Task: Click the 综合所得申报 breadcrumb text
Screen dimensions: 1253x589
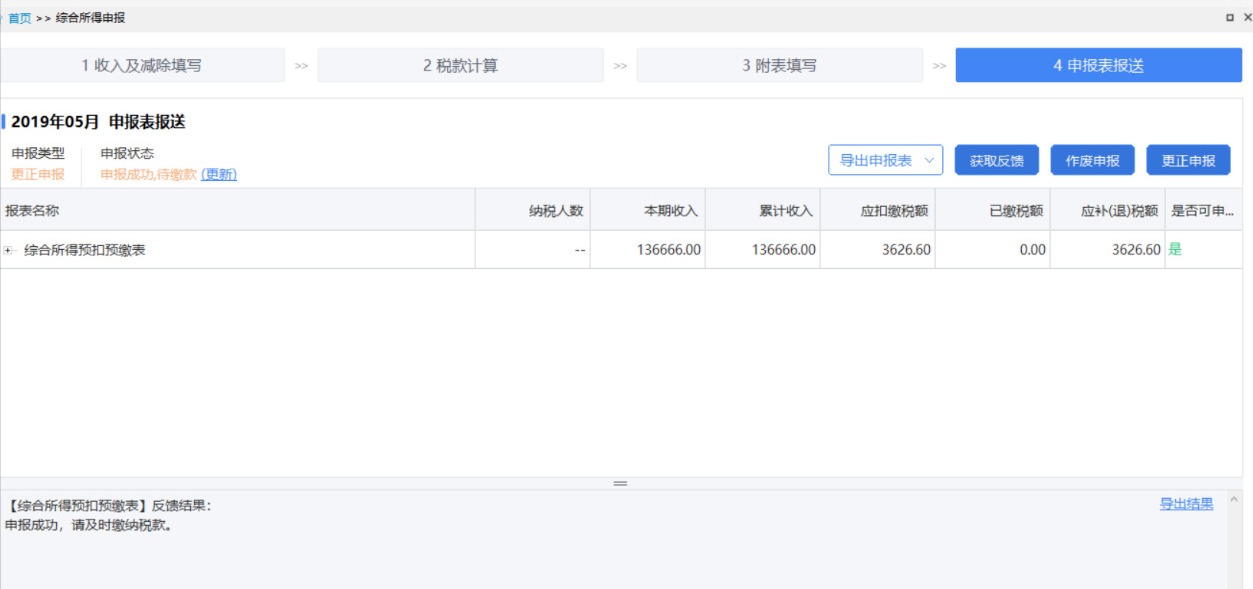Action: pos(91,18)
